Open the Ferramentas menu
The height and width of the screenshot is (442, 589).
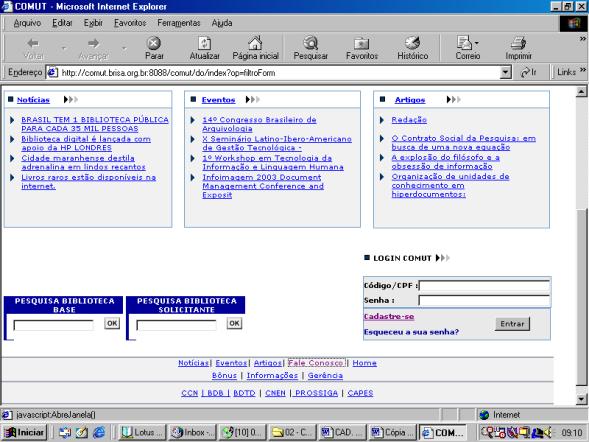[179, 23]
